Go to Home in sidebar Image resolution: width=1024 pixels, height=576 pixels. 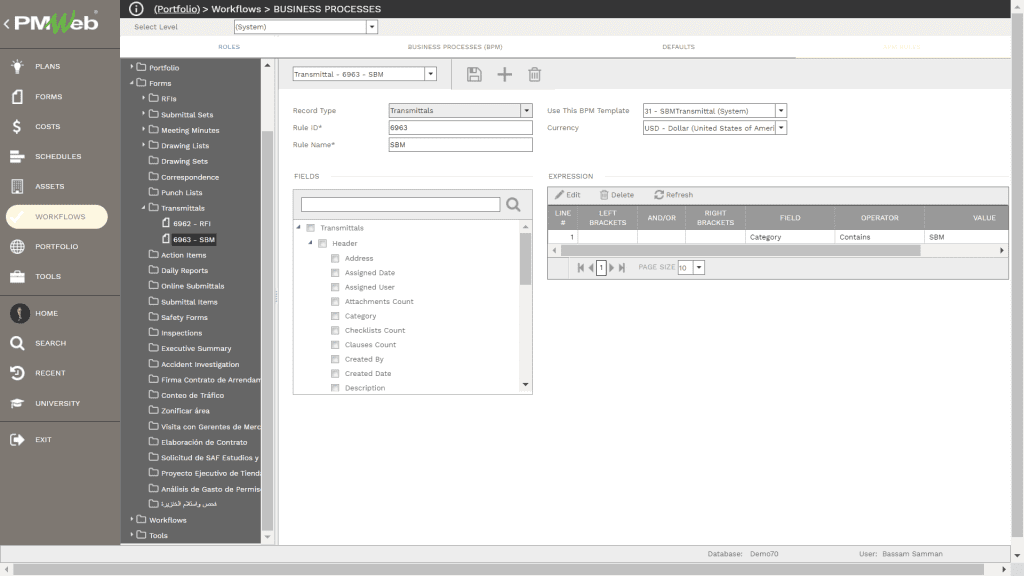46,313
